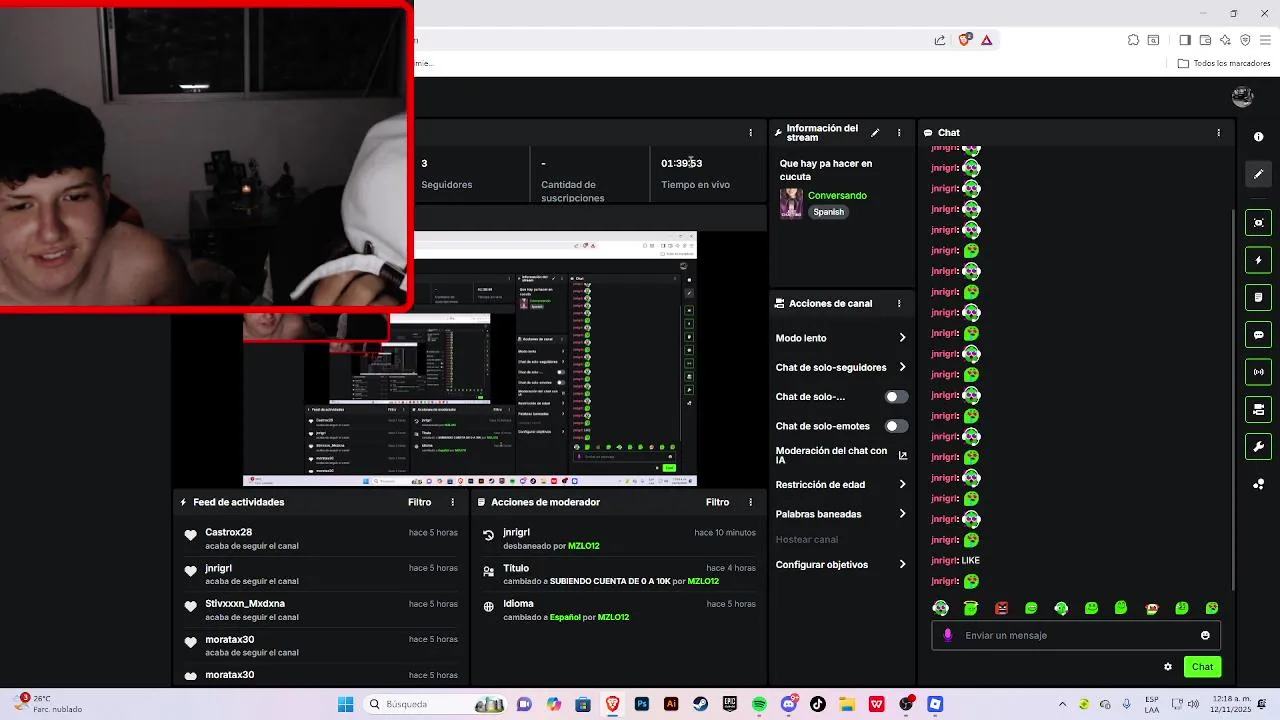Open the Chat panel three-dot menu
The width and height of the screenshot is (1280, 720).
1218,132
